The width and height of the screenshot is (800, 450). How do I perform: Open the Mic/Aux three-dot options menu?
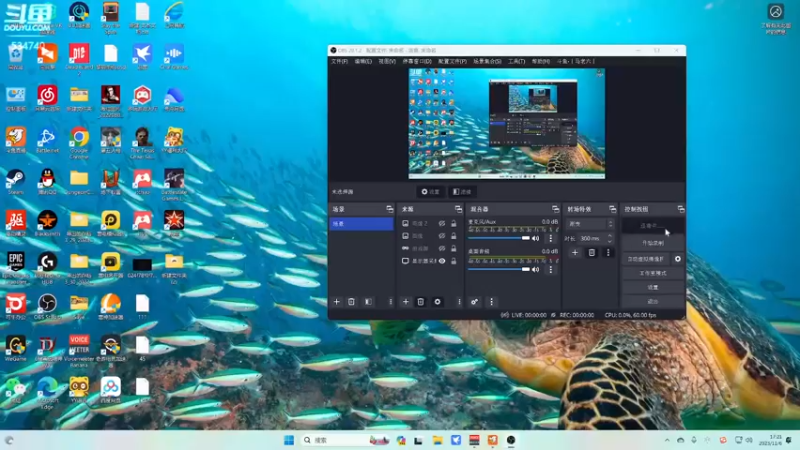click(549, 238)
